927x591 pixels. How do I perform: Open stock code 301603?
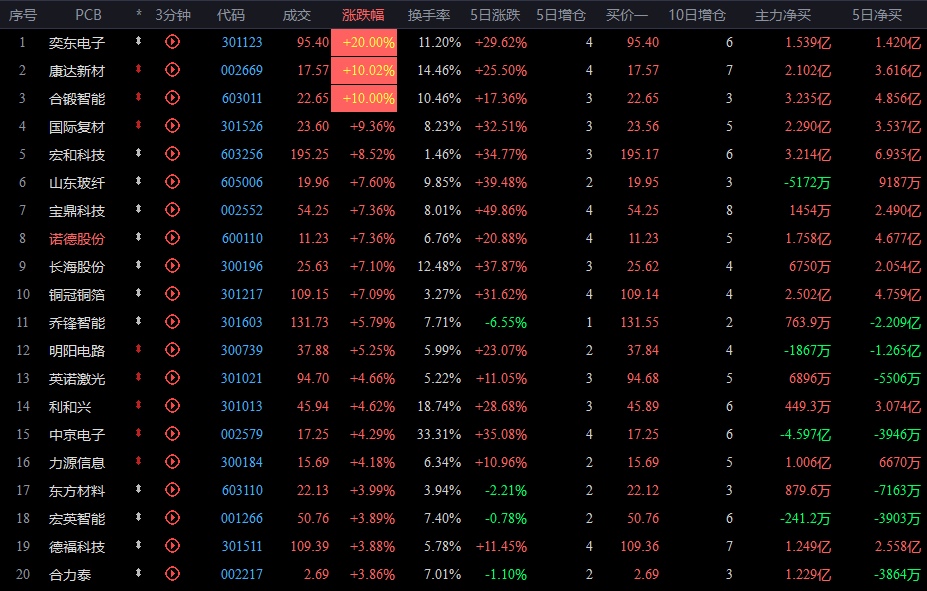tap(242, 322)
